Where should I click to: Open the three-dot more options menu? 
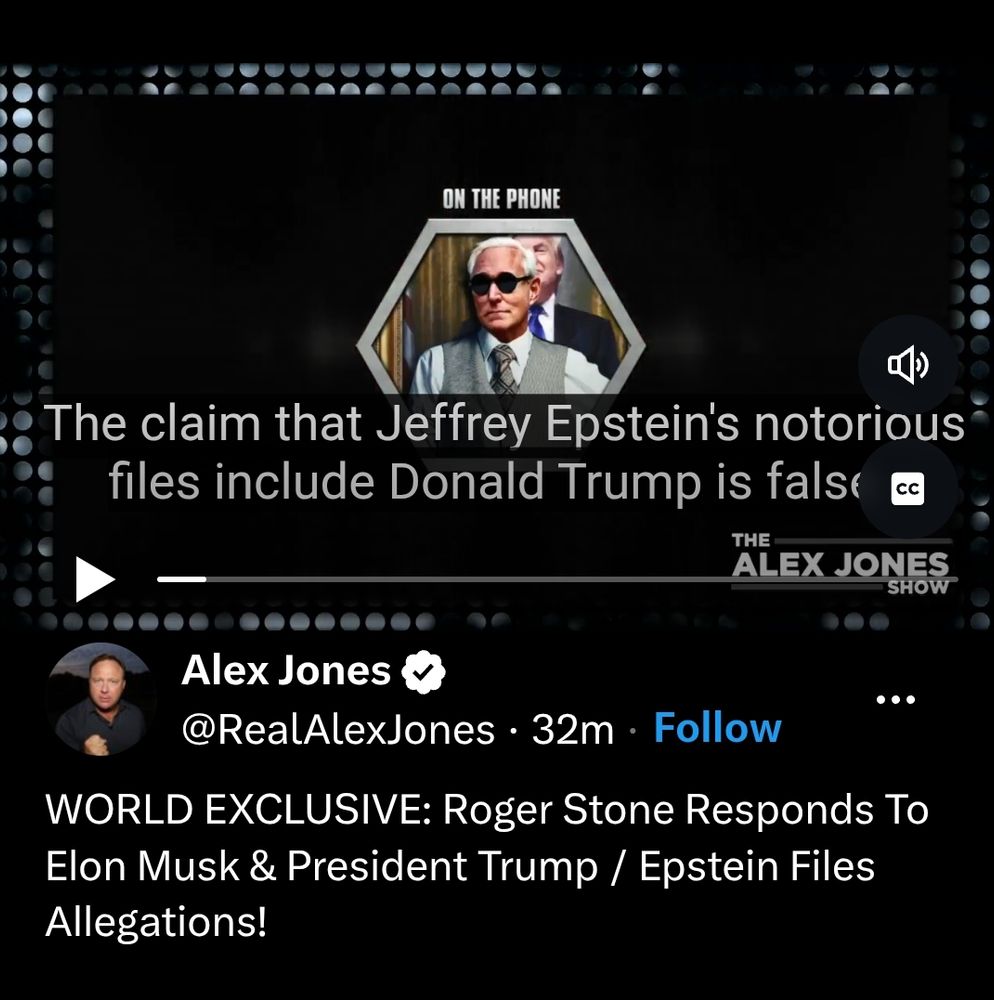(x=895, y=700)
